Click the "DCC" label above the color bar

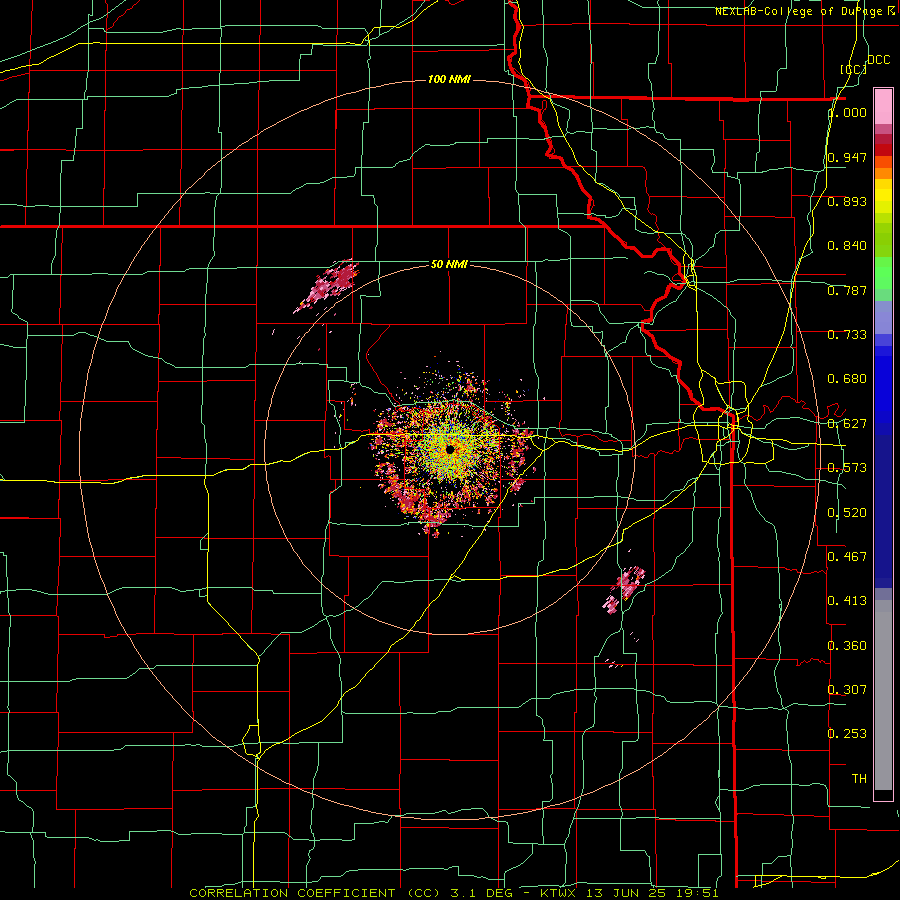tap(878, 60)
